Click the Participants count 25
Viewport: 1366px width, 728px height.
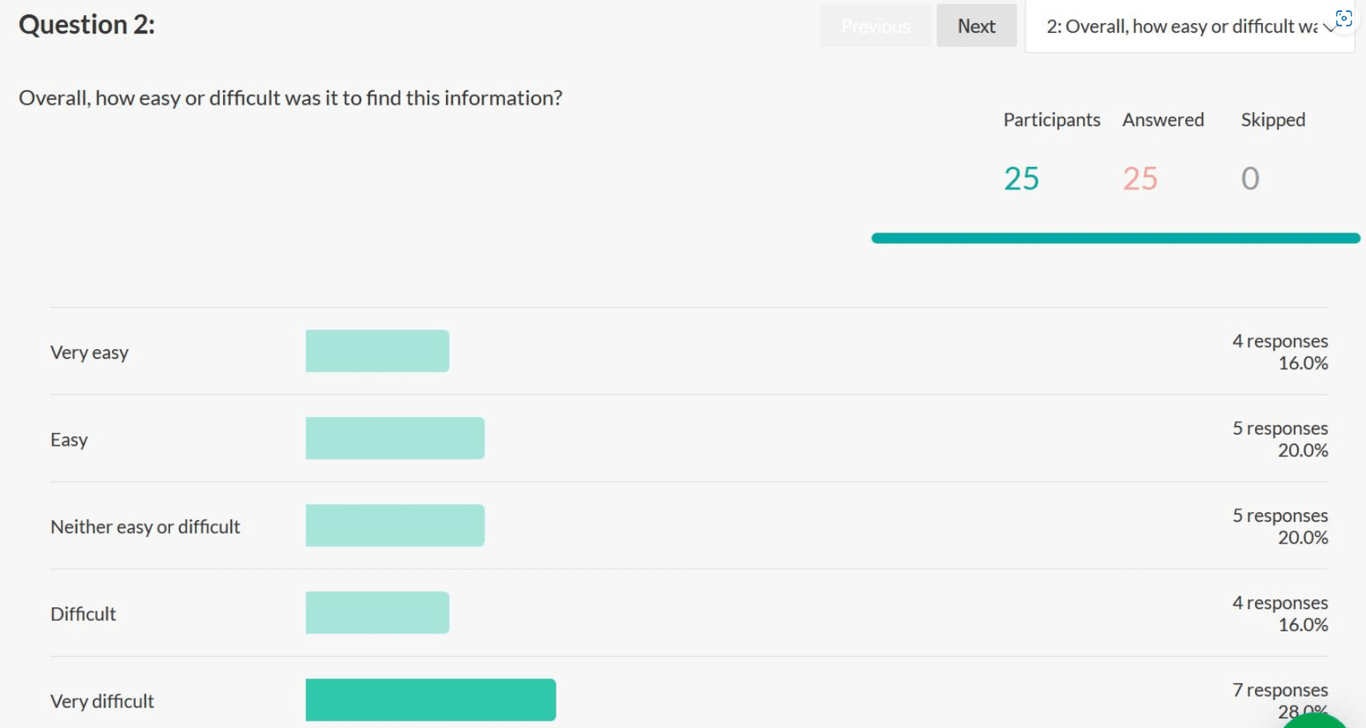[1021, 178]
